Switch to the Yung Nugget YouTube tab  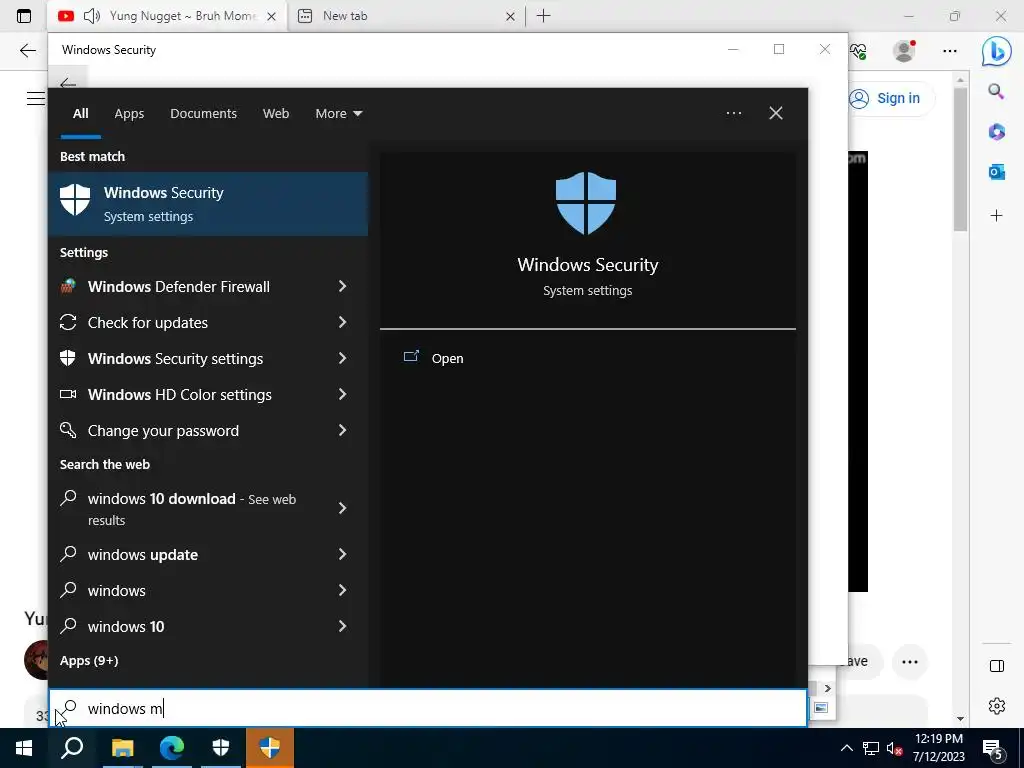click(167, 16)
